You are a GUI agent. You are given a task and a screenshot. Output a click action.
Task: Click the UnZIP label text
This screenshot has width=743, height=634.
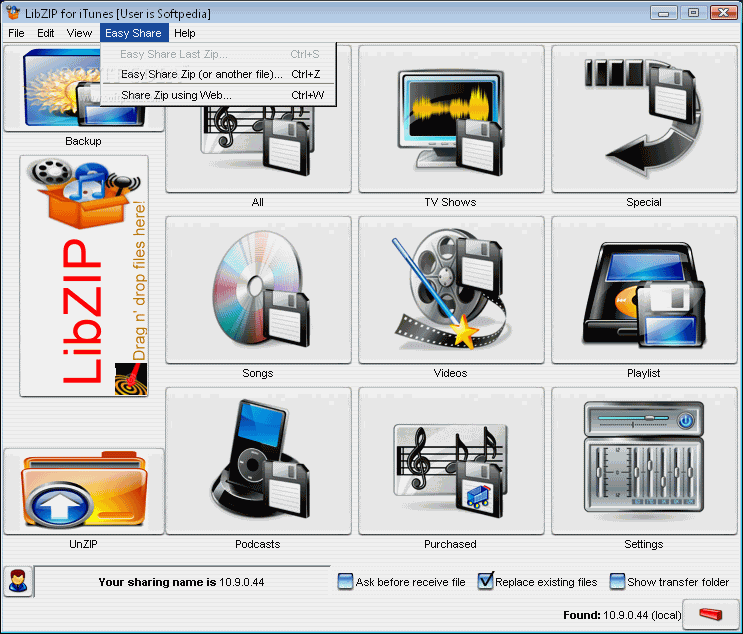(83, 544)
